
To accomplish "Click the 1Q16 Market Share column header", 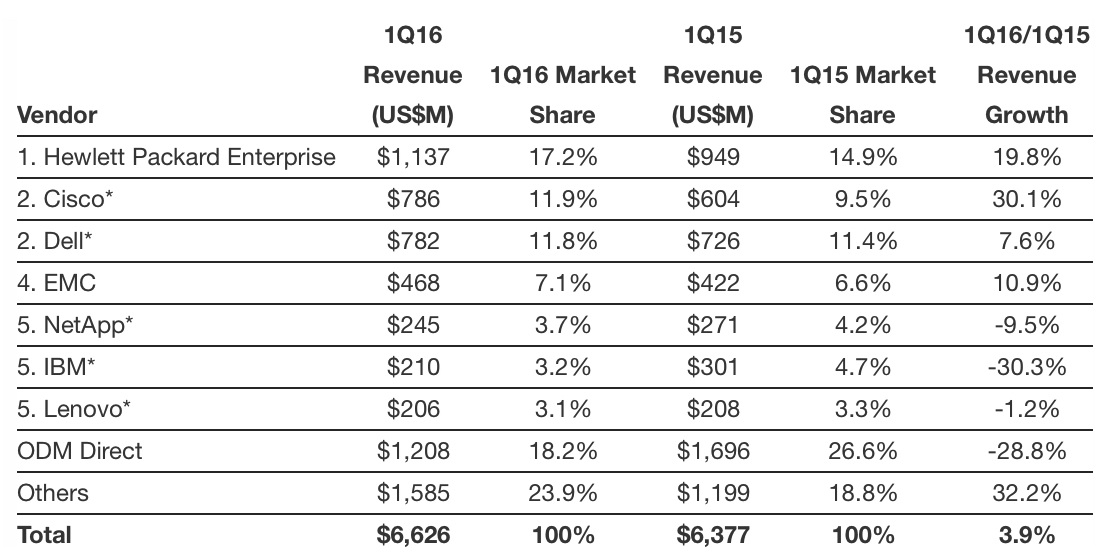I will [563, 95].
